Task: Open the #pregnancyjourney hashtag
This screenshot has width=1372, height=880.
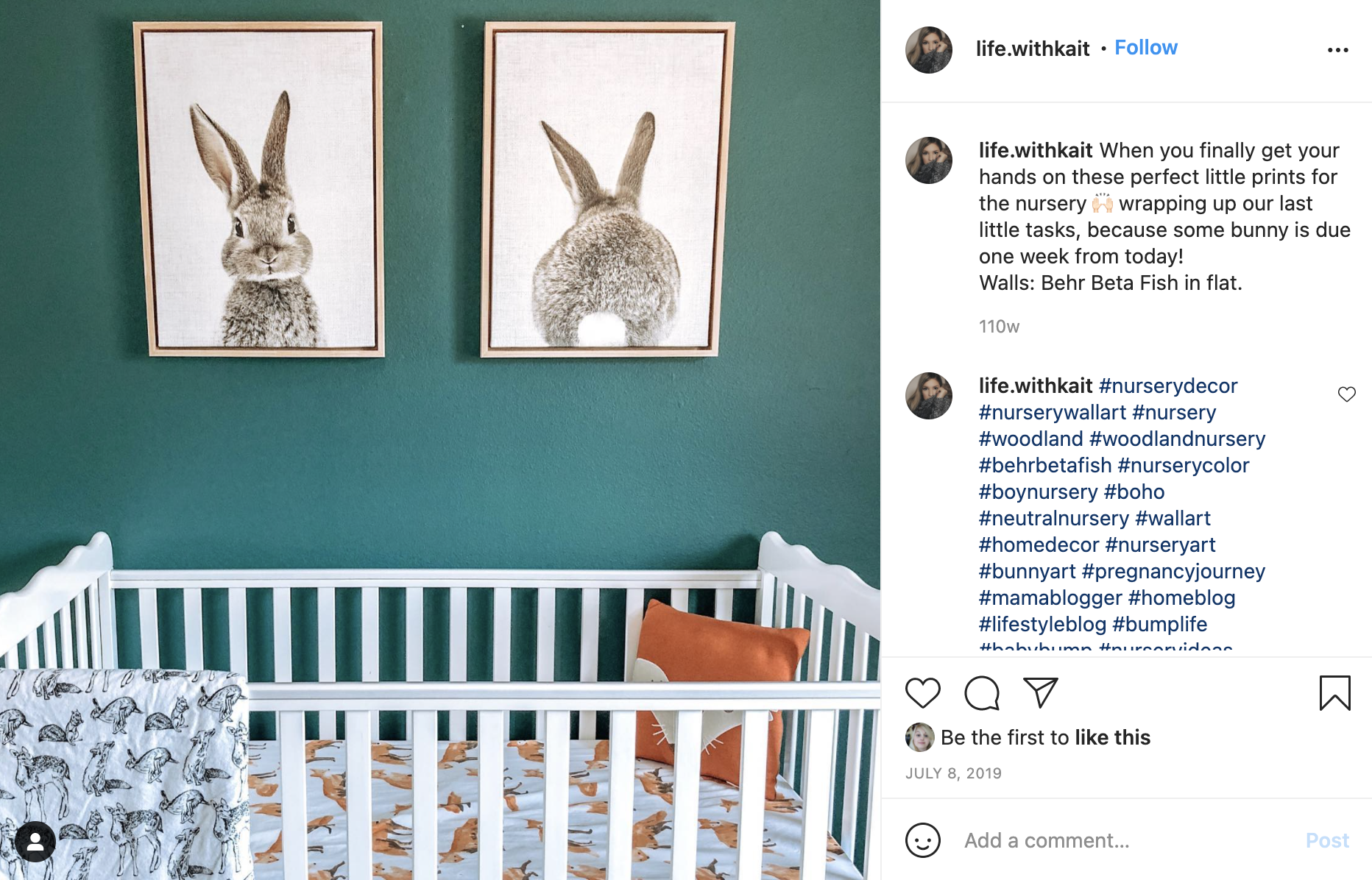Action: tap(1173, 571)
